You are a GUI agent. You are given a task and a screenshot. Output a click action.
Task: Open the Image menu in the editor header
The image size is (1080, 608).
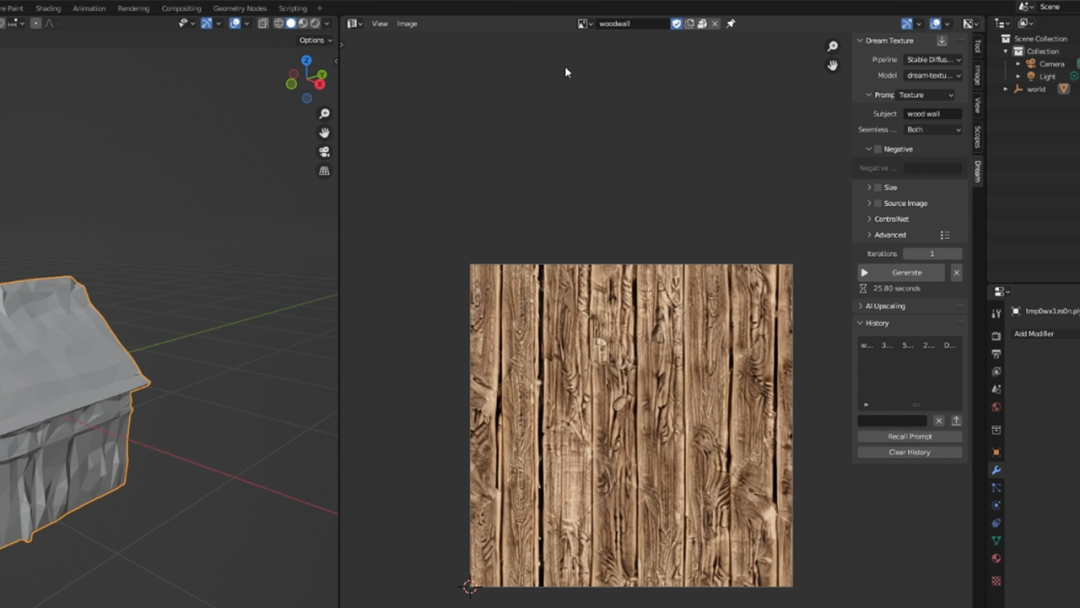point(407,24)
